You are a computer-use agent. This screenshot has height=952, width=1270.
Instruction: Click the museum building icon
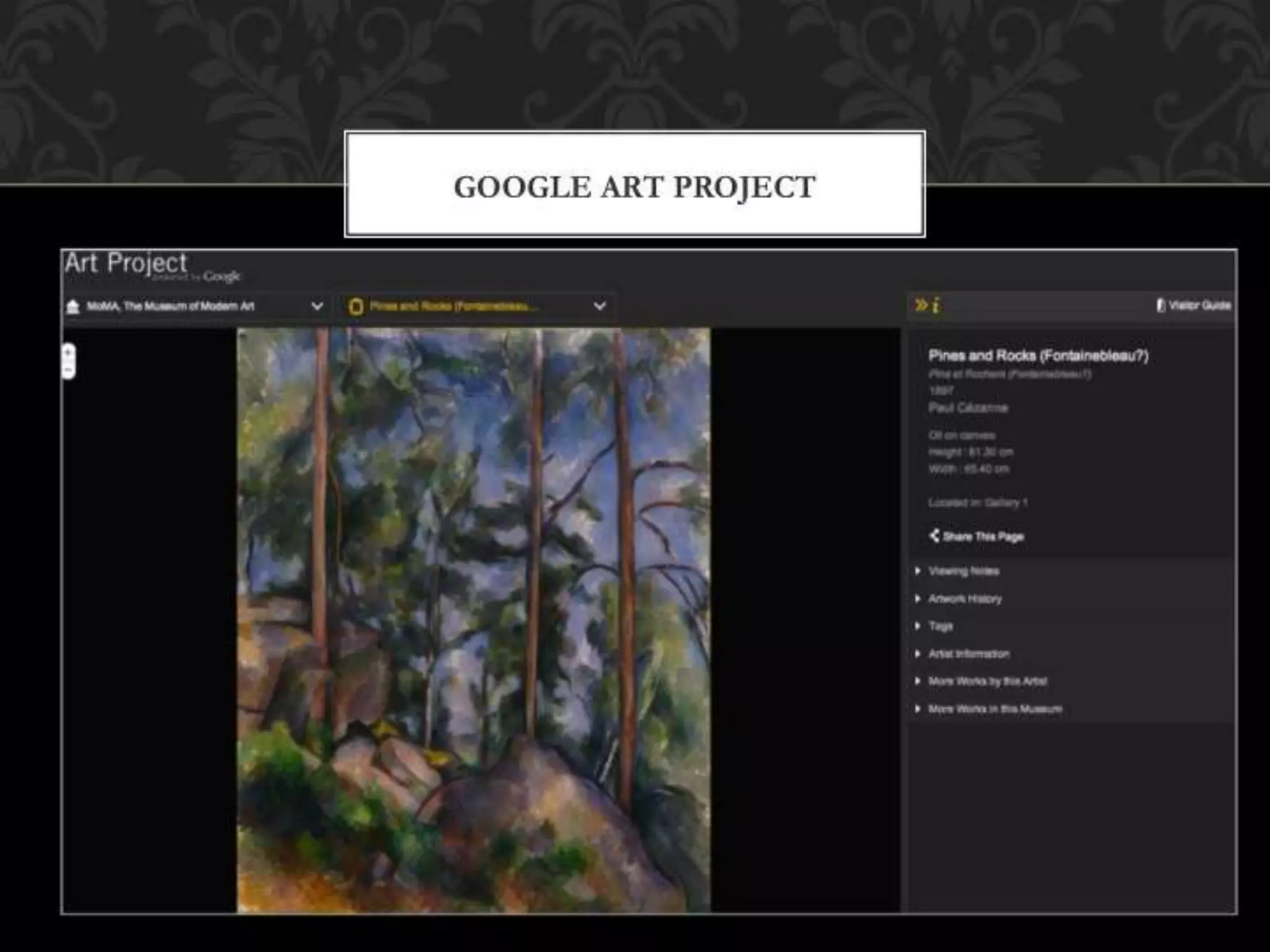coord(73,306)
